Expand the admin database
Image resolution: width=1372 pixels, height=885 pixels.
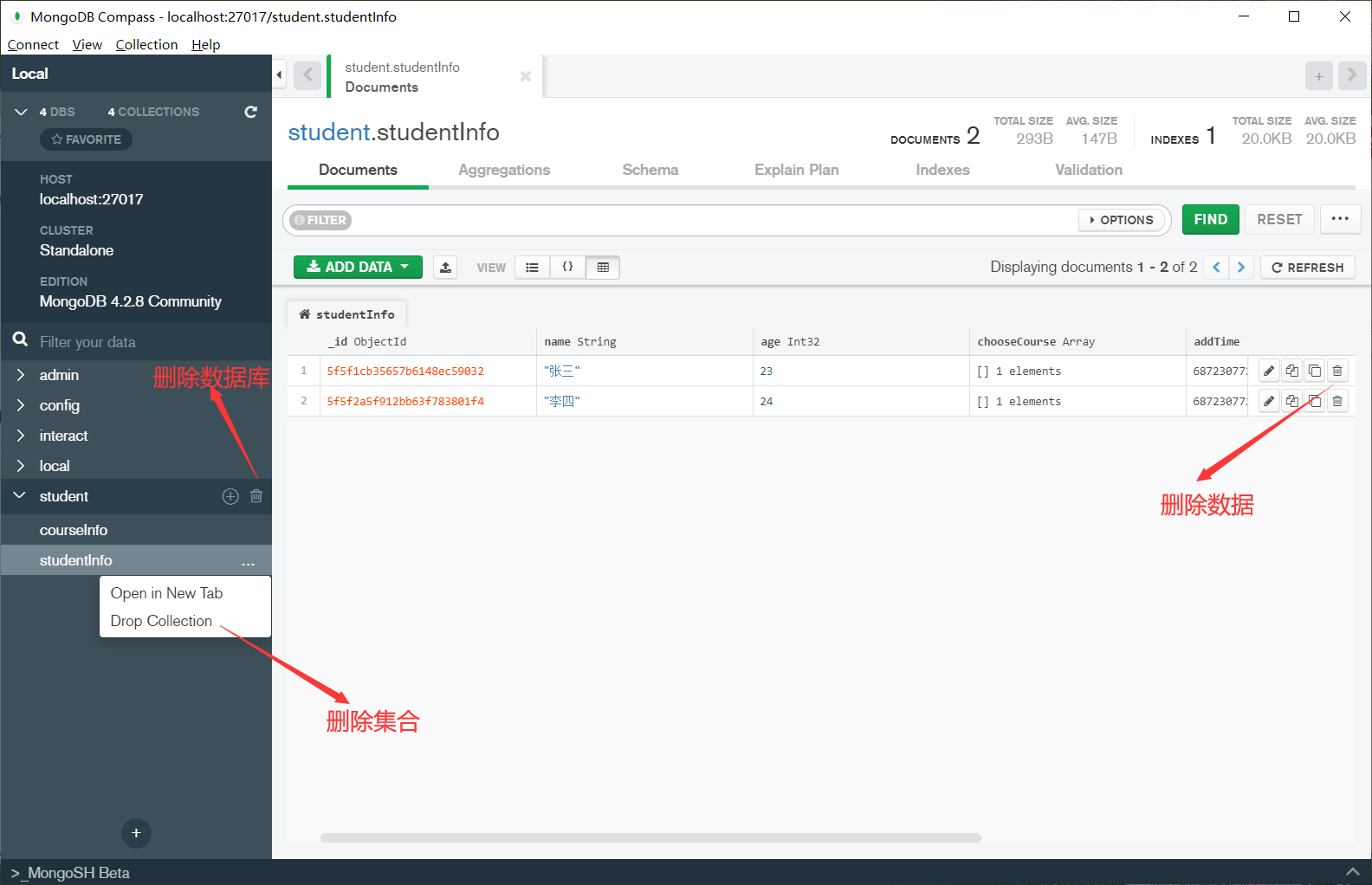[21, 375]
